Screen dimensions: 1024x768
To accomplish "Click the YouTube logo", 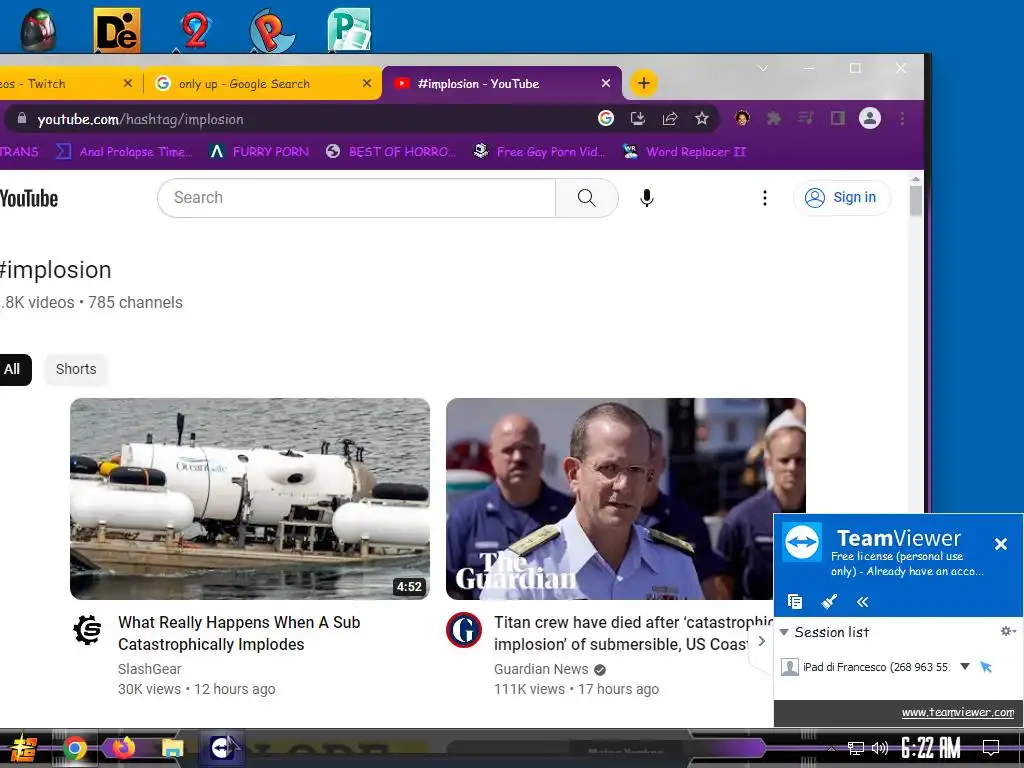I will pos(29,198).
